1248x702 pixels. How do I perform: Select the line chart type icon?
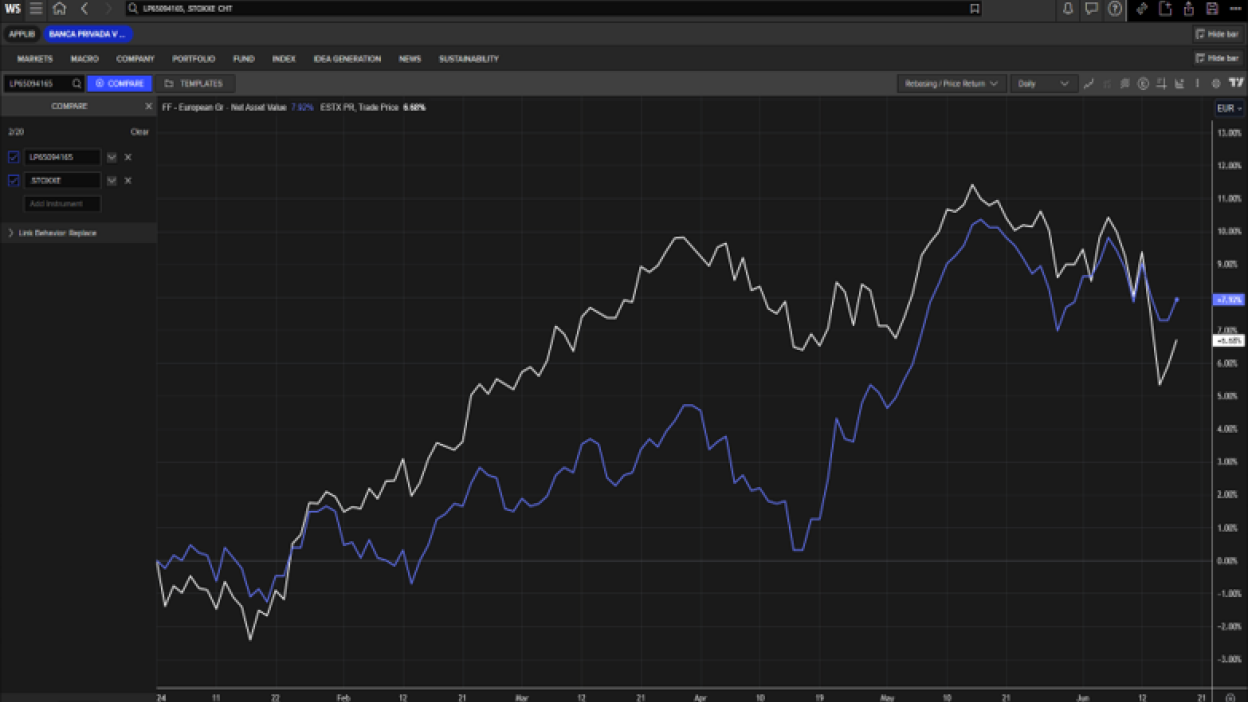click(1089, 84)
